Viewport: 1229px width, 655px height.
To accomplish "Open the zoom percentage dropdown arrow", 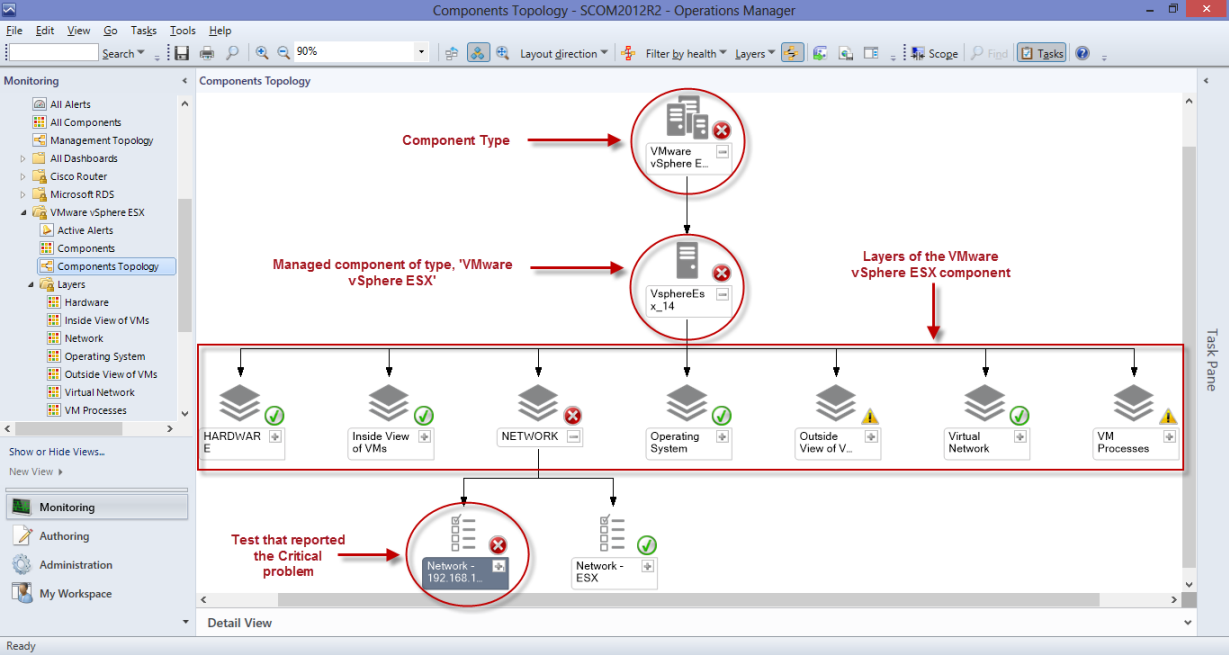I will pyautogui.click(x=421, y=53).
